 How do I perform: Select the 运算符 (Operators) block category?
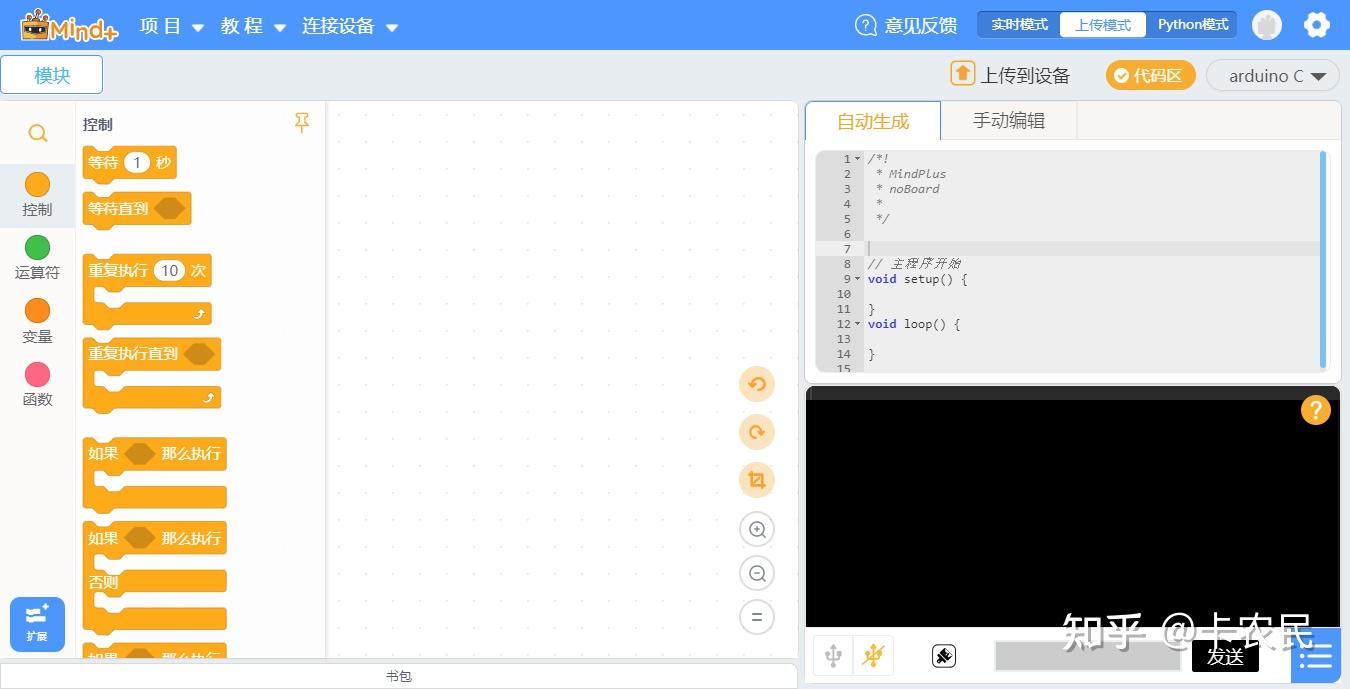pos(37,256)
